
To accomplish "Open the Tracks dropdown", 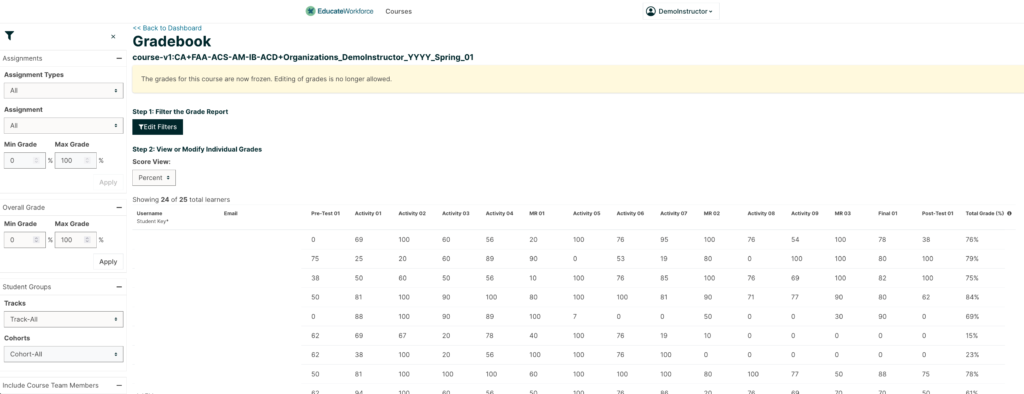I will (63, 320).
